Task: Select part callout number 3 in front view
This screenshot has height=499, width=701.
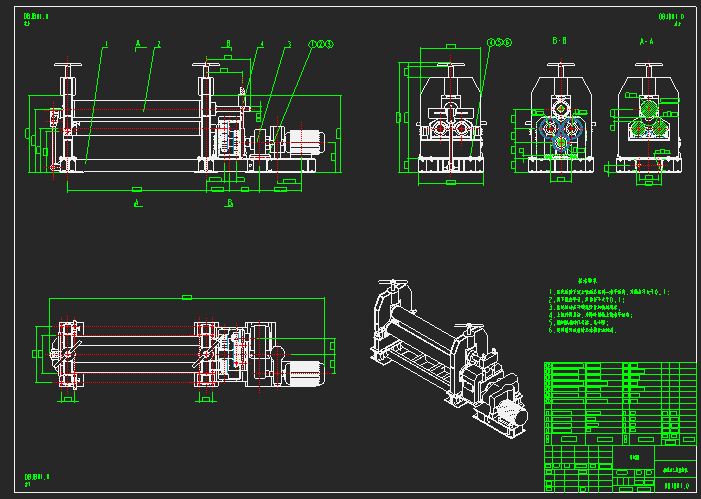Action: [289, 44]
